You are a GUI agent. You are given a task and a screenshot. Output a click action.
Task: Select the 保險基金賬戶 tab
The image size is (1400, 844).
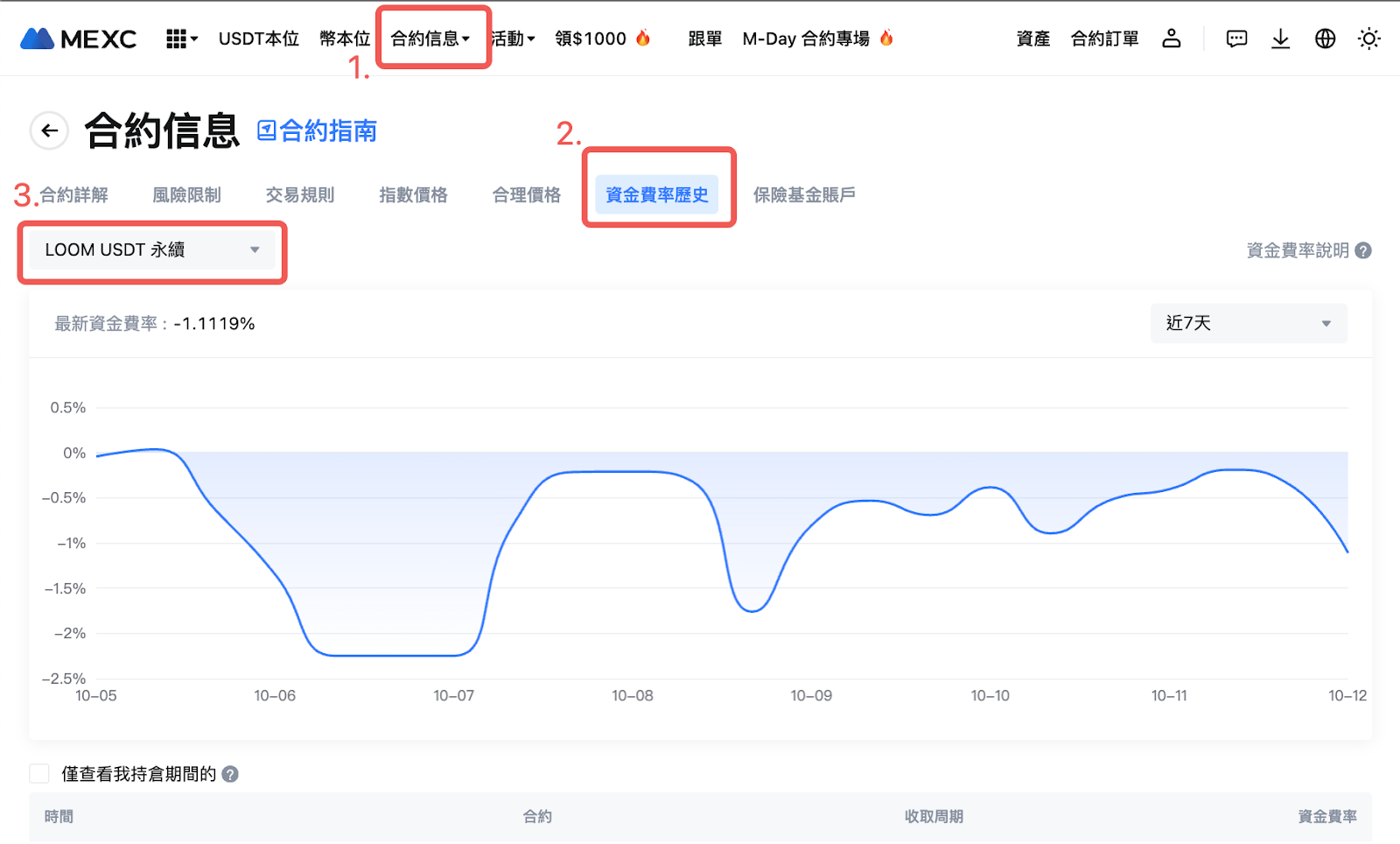click(804, 195)
